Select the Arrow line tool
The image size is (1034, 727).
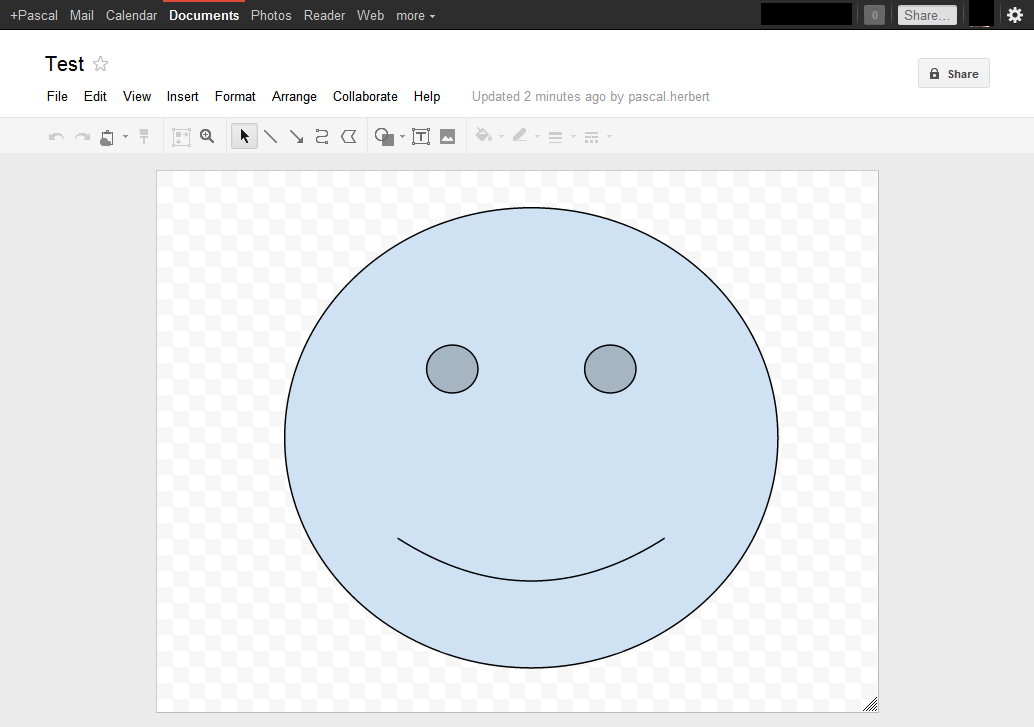[297, 137]
